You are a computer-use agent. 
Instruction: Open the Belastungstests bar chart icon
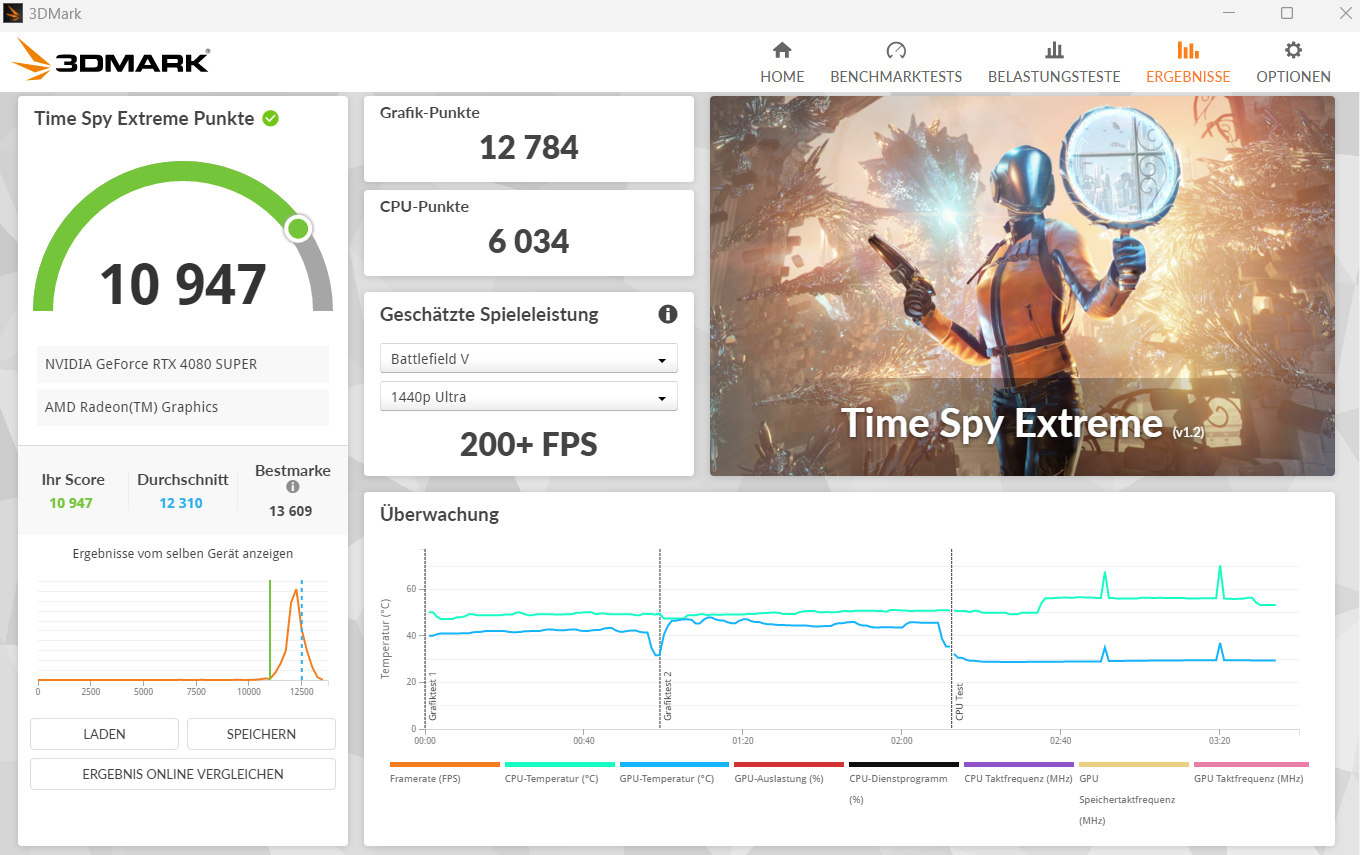pos(1054,50)
